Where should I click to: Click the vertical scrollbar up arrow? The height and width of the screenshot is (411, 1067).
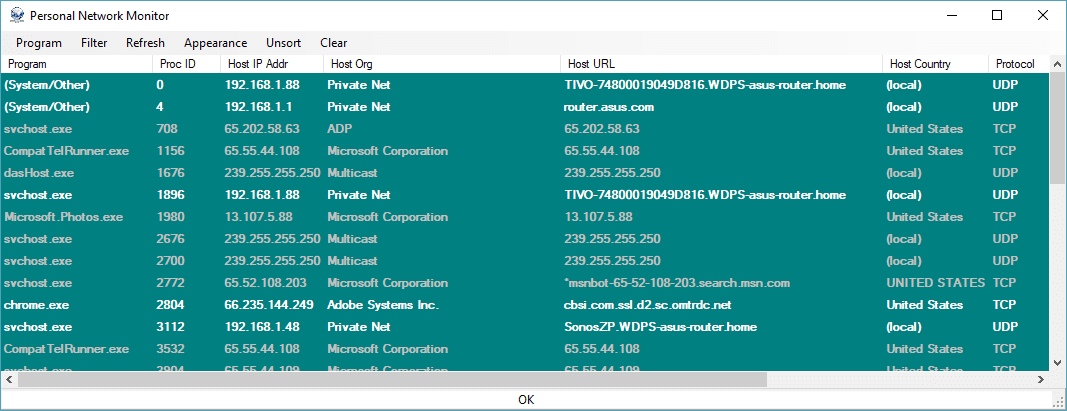coord(1057,64)
